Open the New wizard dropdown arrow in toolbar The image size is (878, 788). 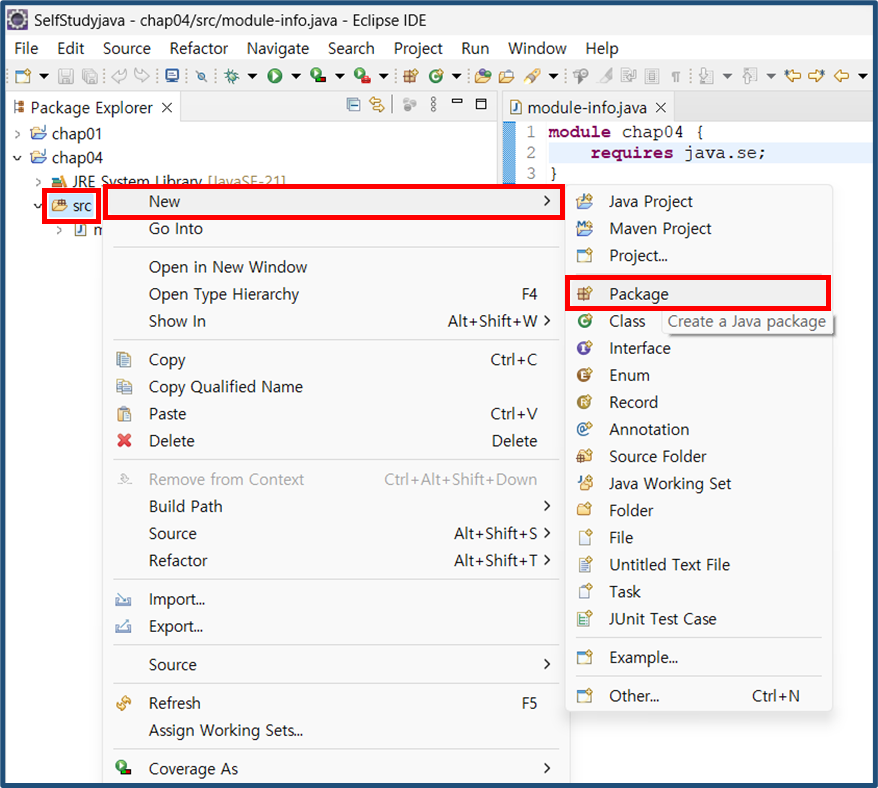43,76
